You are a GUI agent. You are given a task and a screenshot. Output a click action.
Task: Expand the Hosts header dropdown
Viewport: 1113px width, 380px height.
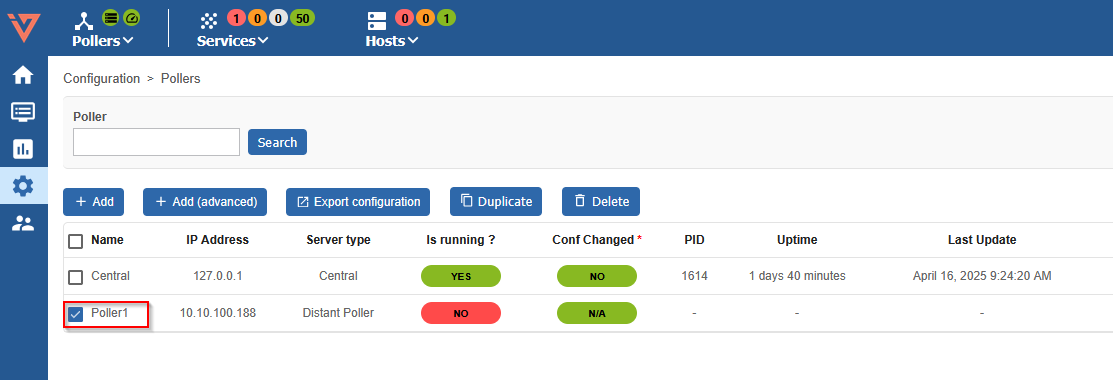click(x=392, y=41)
